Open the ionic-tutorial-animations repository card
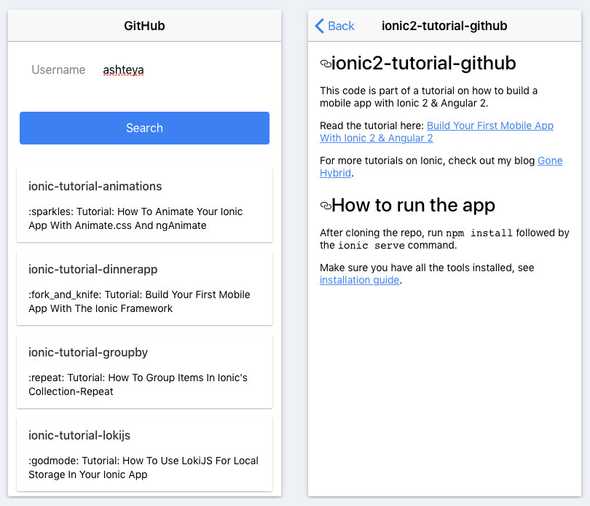 click(144, 205)
